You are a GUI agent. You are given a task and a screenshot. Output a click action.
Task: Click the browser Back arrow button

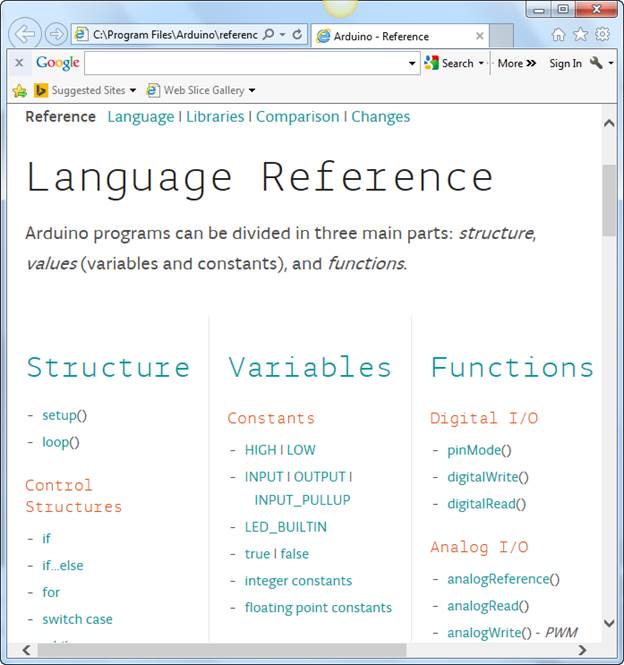coord(25,34)
